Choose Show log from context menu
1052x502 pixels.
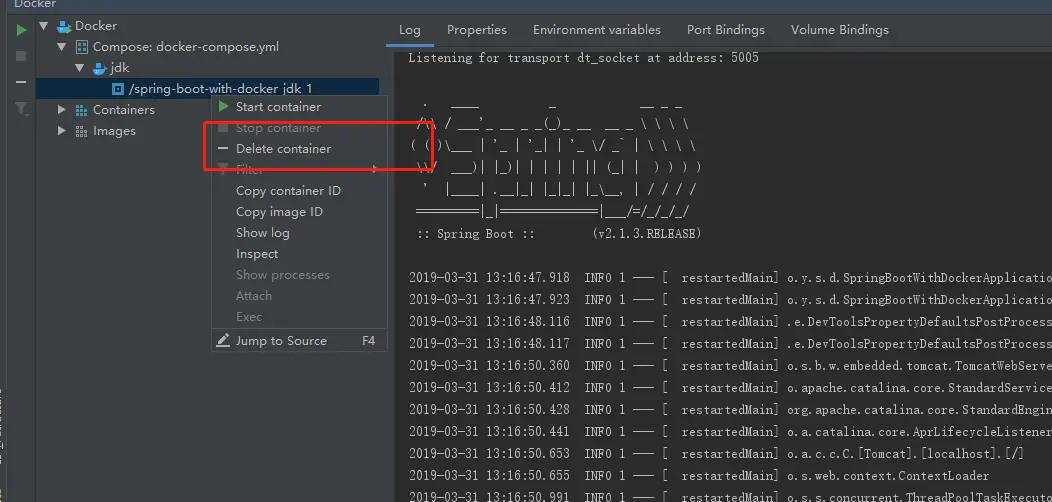click(x=299, y=232)
